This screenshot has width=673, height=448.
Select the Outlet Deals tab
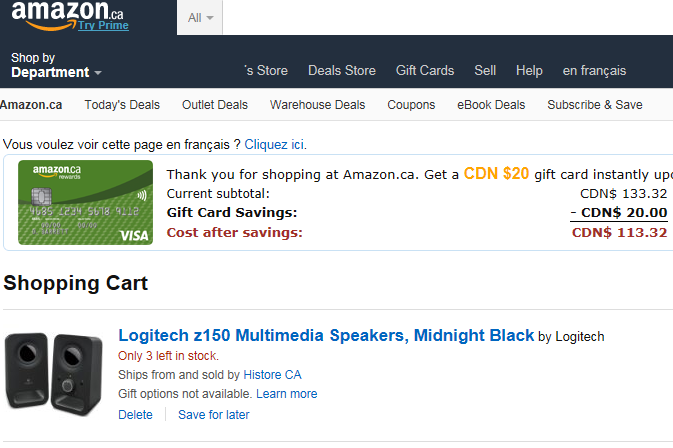click(216, 104)
